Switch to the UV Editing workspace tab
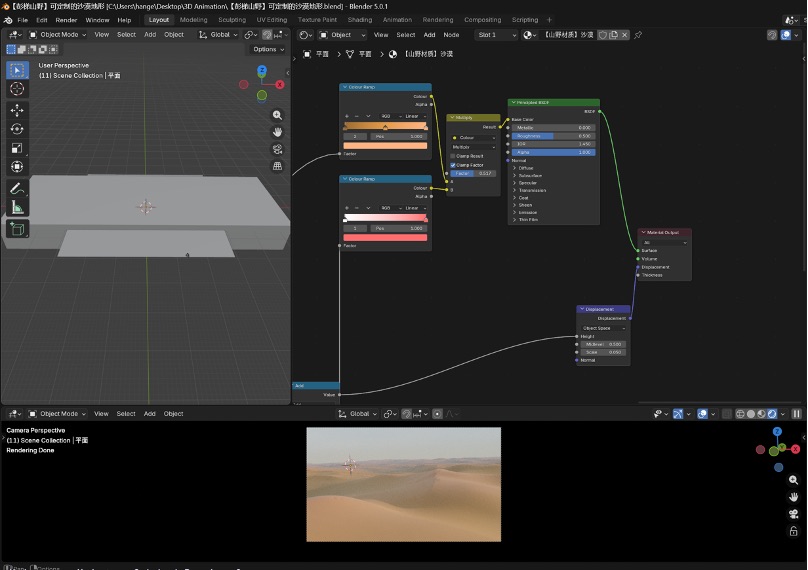 pos(272,20)
